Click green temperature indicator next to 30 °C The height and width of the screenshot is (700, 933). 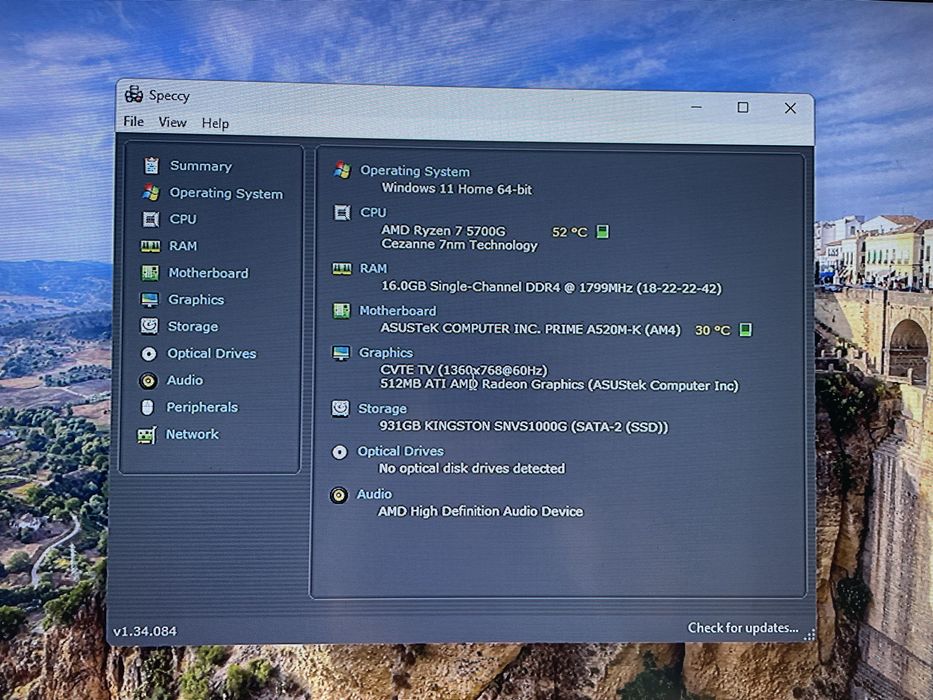pyautogui.click(x=745, y=329)
